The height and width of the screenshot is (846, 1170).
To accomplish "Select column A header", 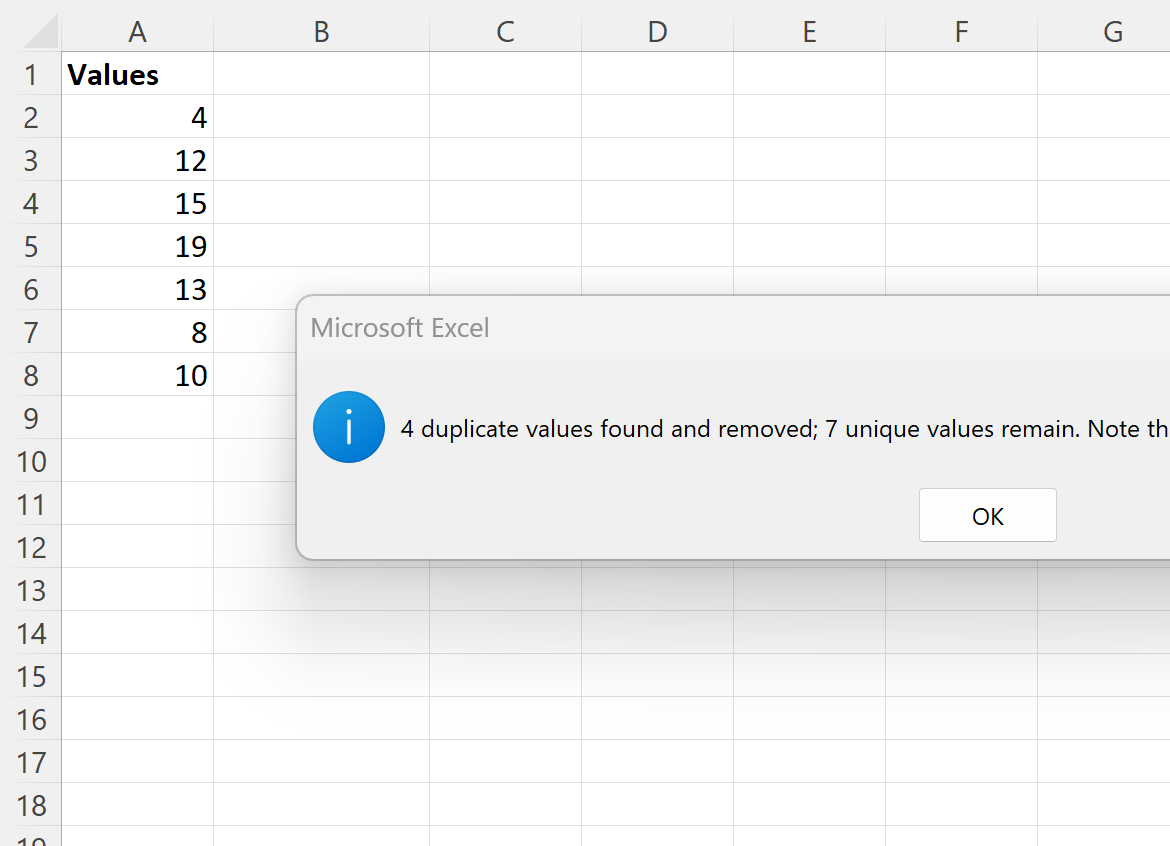I will click(x=137, y=31).
